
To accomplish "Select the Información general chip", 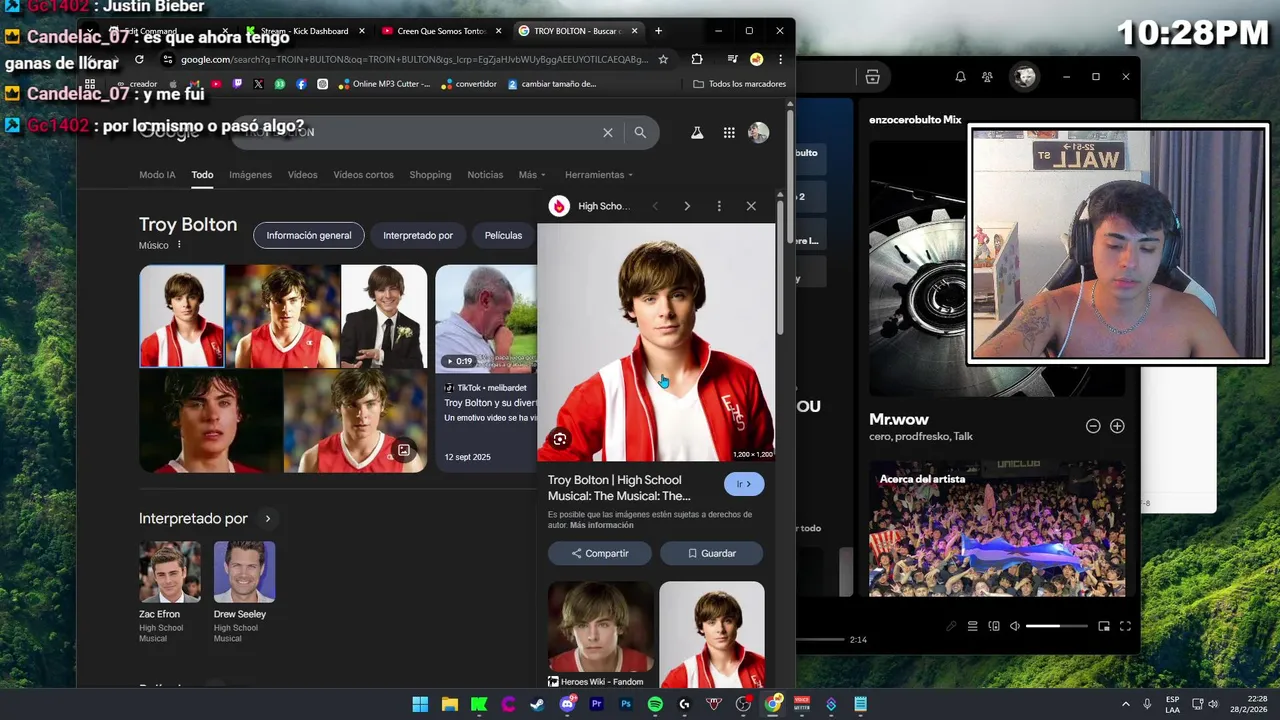I will 309,236.
